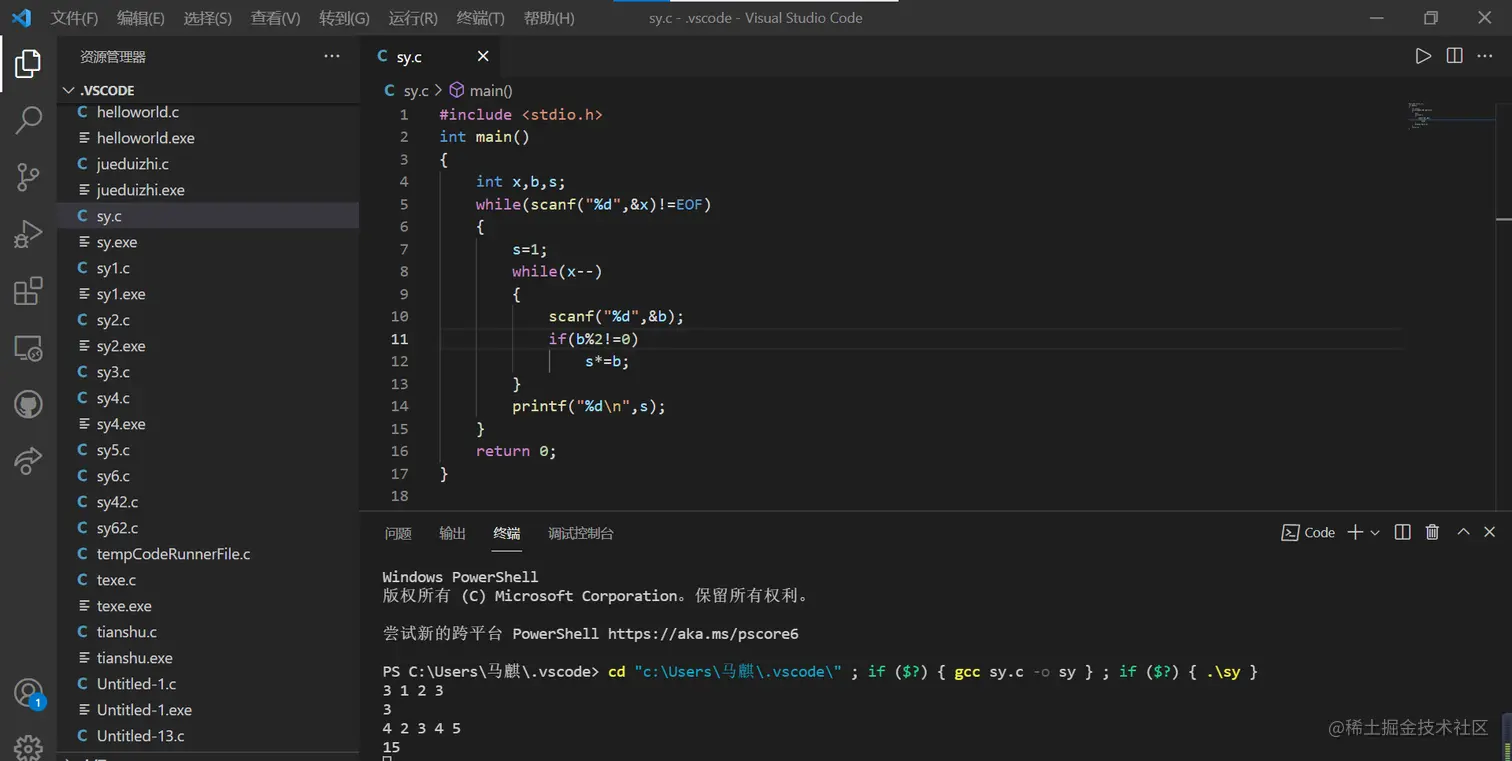Switch to the 问题 panel tab
1512x761 pixels.
(x=398, y=533)
